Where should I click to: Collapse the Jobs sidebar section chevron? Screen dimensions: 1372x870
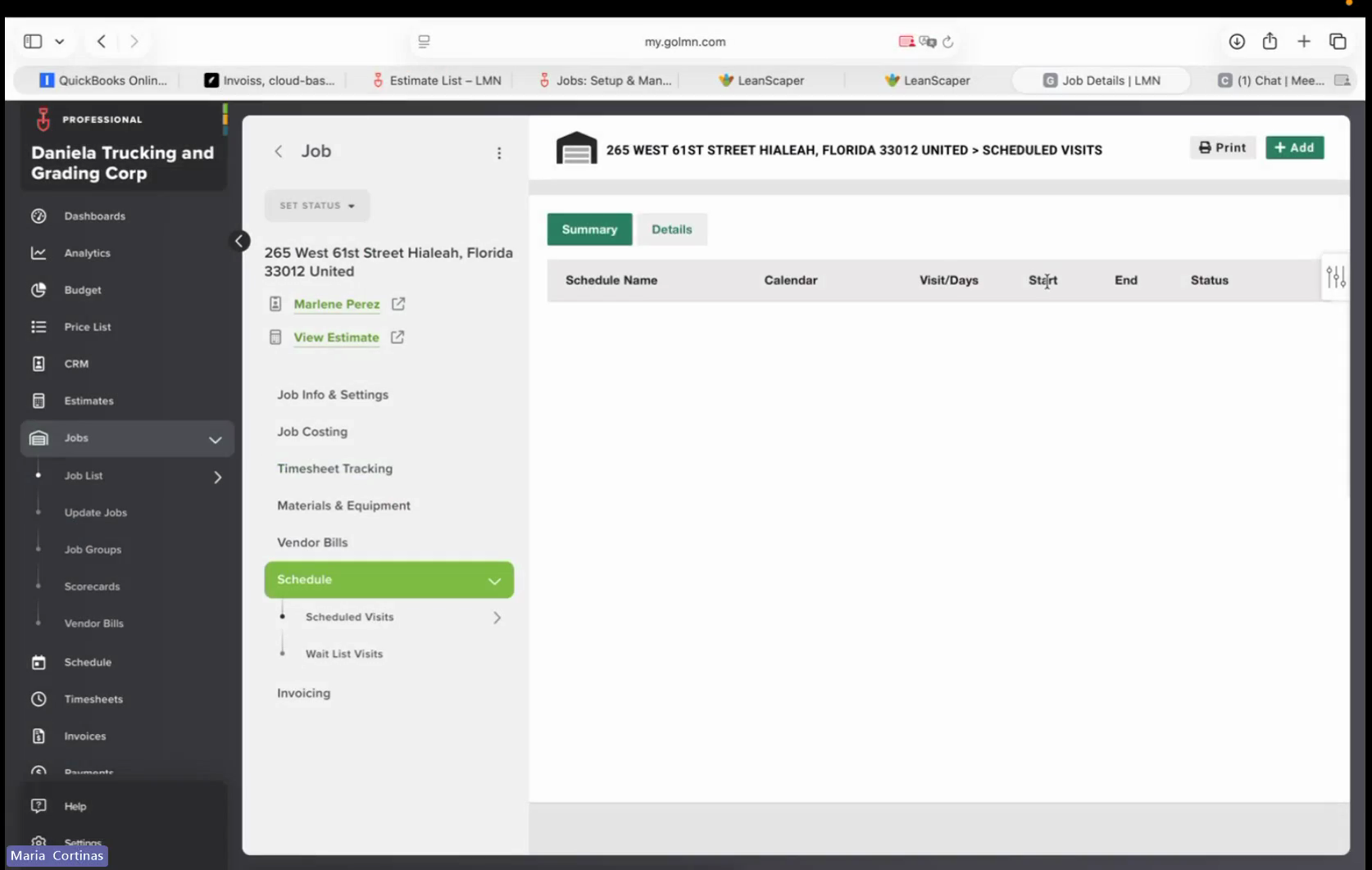click(x=215, y=440)
